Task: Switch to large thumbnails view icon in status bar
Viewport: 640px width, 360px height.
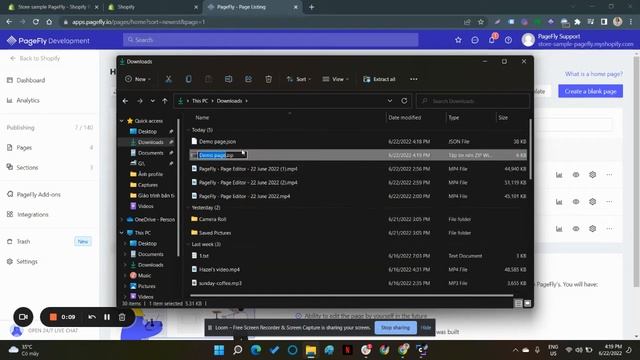Action: coord(527,303)
